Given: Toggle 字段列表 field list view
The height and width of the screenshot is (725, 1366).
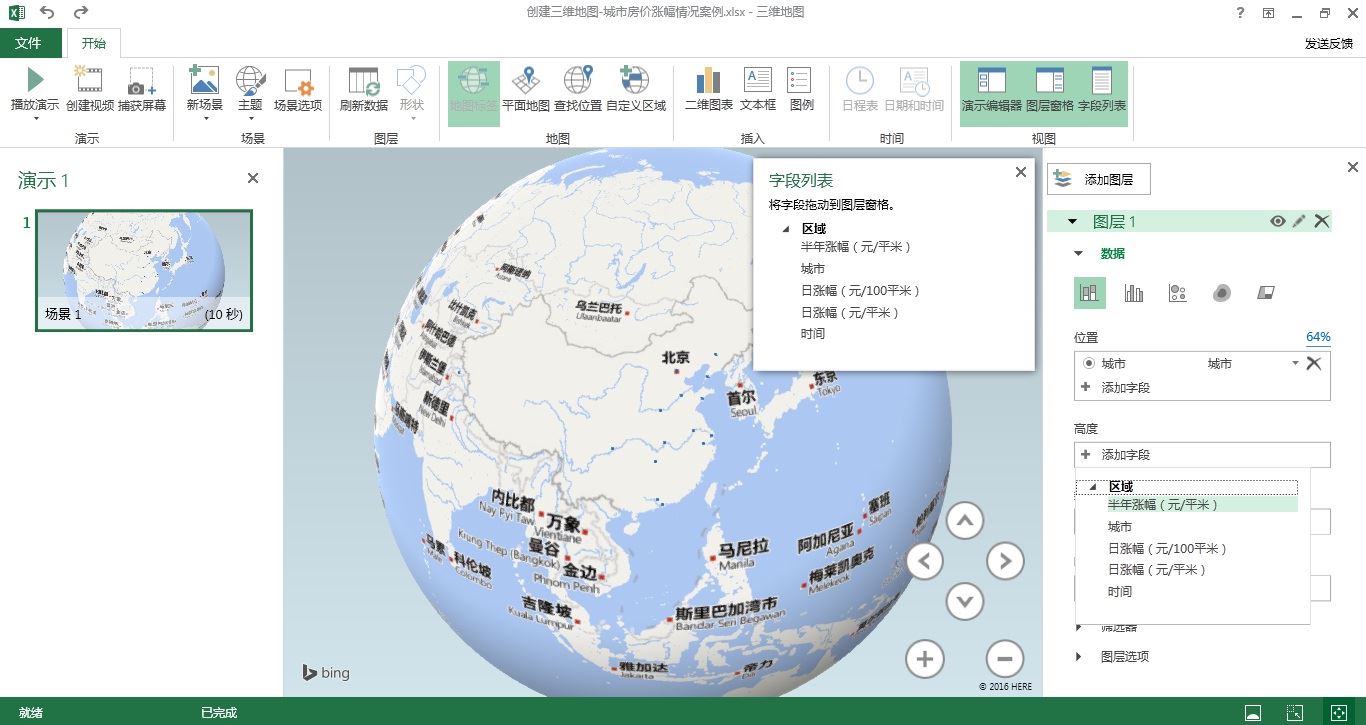Looking at the screenshot, I should [x=1102, y=94].
